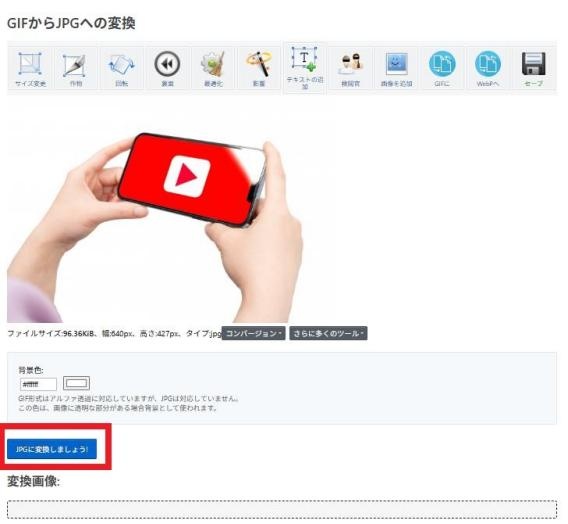Click the note line starting この色は、画像に透明な部分
568x524 pixels.
point(118,408)
